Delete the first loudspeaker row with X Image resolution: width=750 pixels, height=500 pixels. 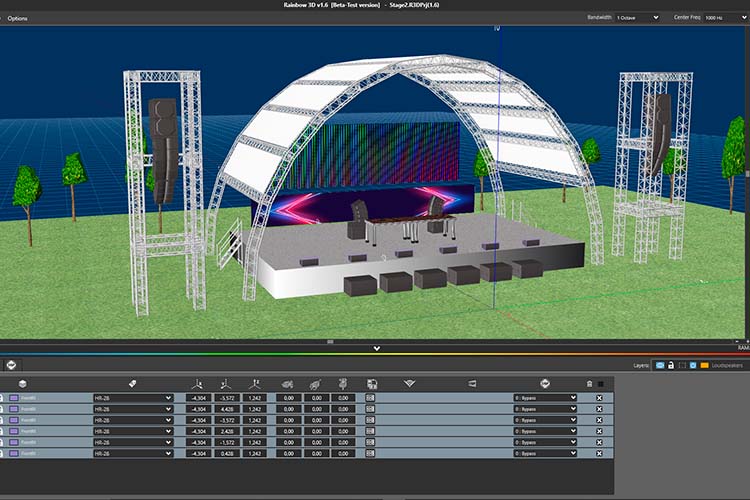[x=599, y=398]
